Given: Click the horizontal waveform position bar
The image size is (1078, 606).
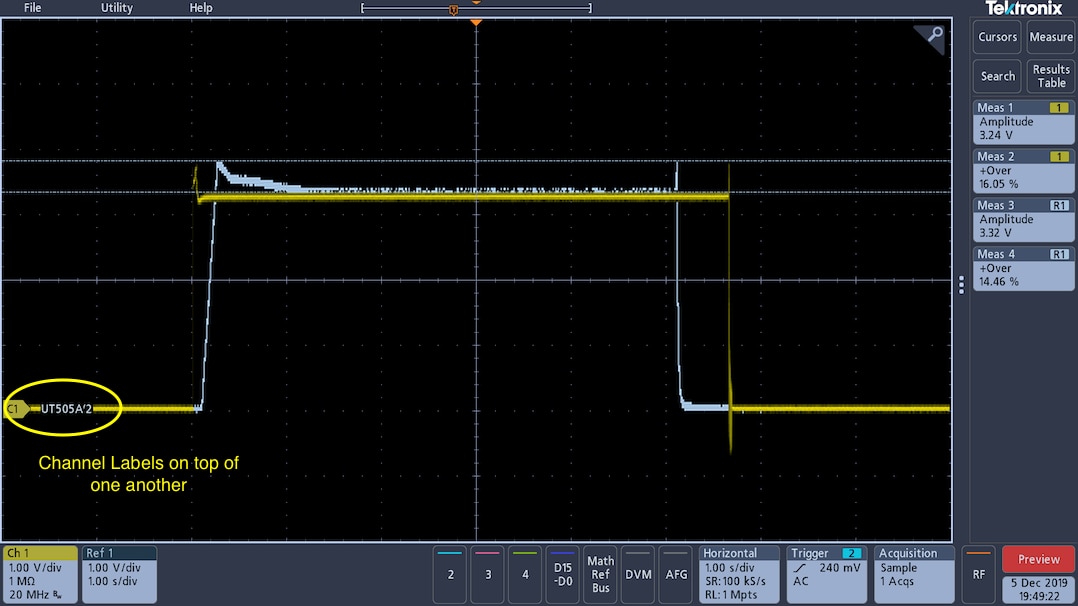Looking at the screenshot, I should pos(476,8).
